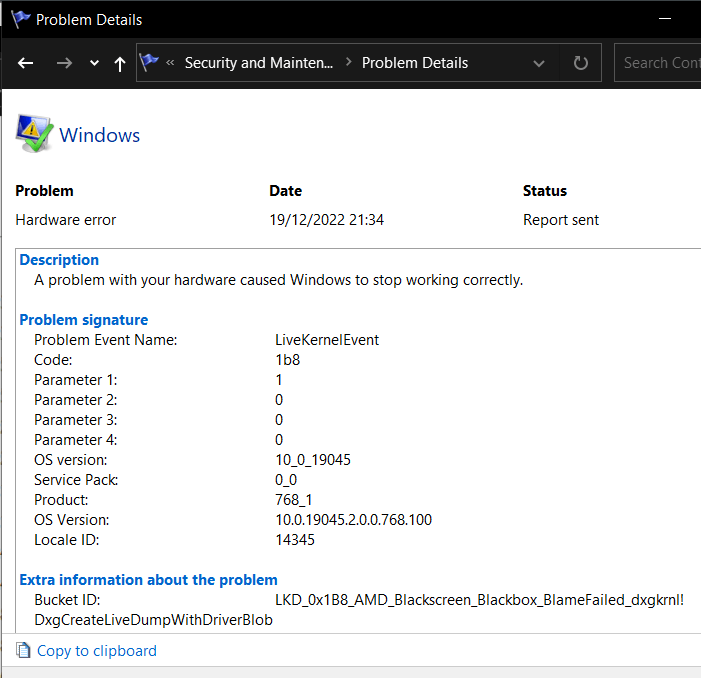The width and height of the screenshot is (701, 678).
Task: Select the Product value 768_1
Action: pyautogui.click(x=294, y=500)
